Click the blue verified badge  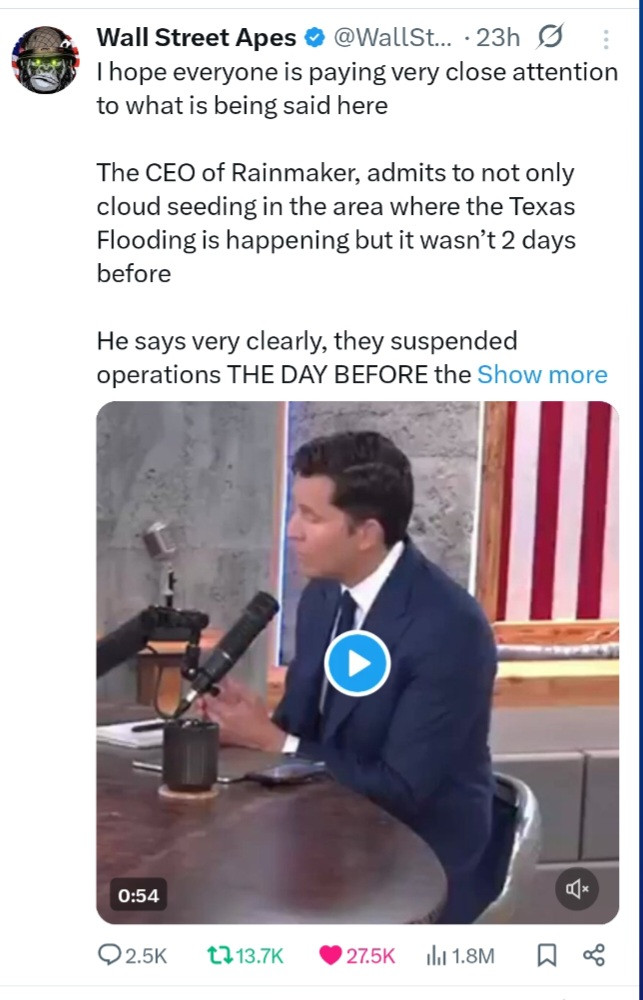314,38
